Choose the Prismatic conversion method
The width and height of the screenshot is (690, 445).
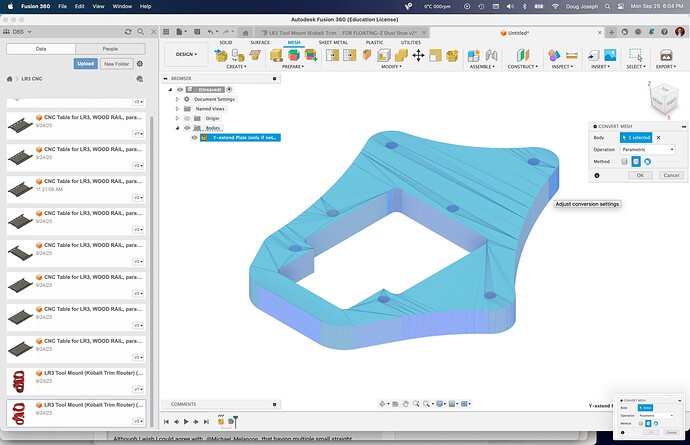click(636, 162)
